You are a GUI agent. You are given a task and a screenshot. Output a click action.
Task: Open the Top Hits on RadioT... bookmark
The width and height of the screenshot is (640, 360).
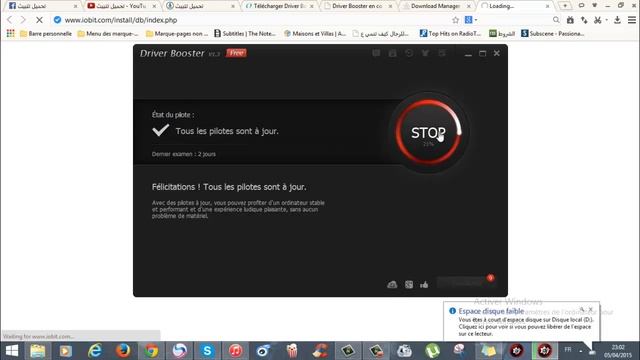[x=450, y=33]
